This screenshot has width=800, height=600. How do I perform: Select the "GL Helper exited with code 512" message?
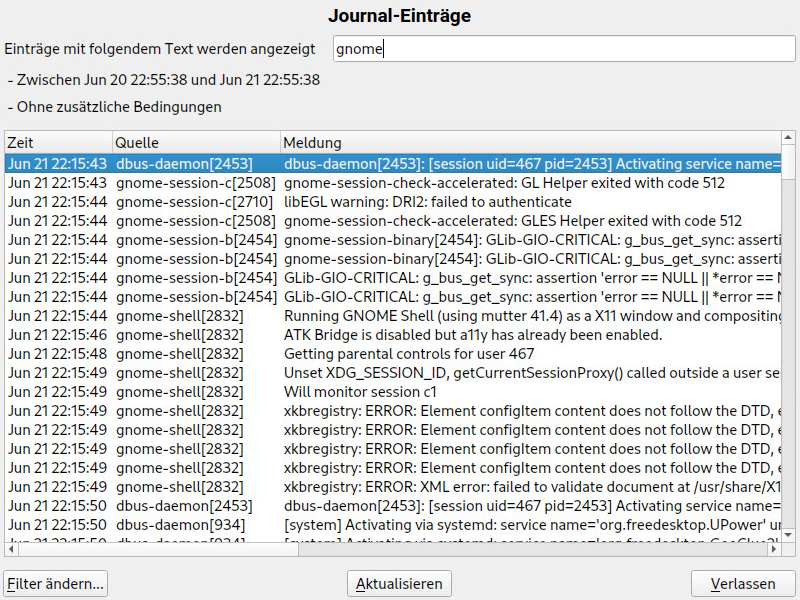pyautogui.click(x=504, y=183)
